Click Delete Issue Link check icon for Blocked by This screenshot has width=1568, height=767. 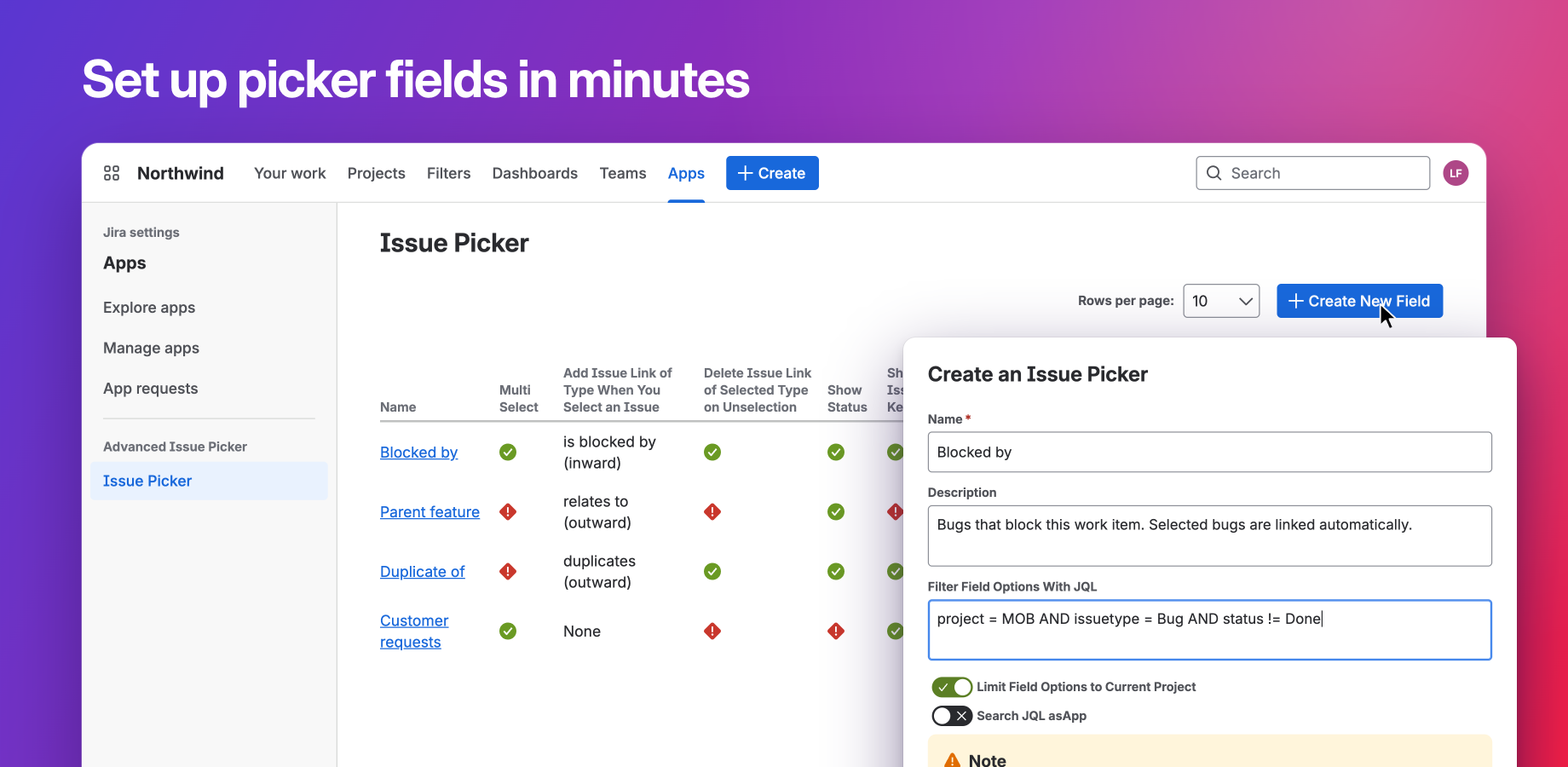point(712,452)
